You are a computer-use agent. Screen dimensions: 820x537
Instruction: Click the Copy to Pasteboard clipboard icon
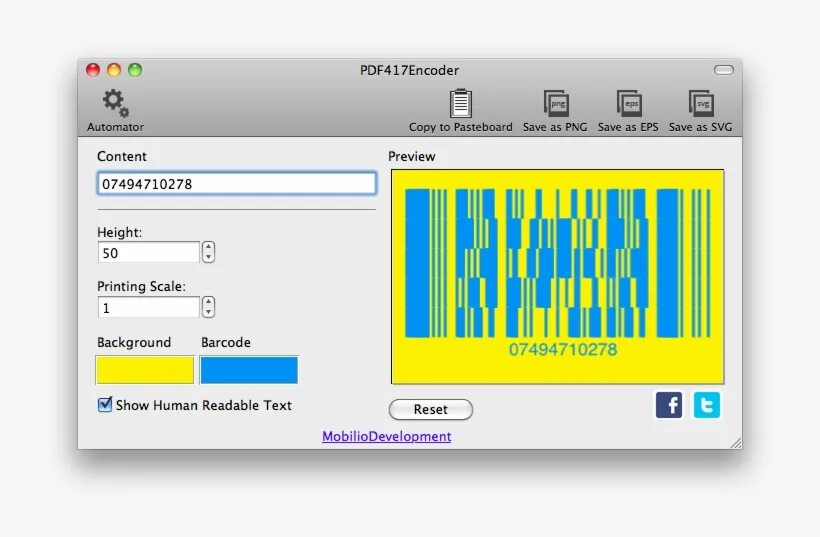point(461,104)
